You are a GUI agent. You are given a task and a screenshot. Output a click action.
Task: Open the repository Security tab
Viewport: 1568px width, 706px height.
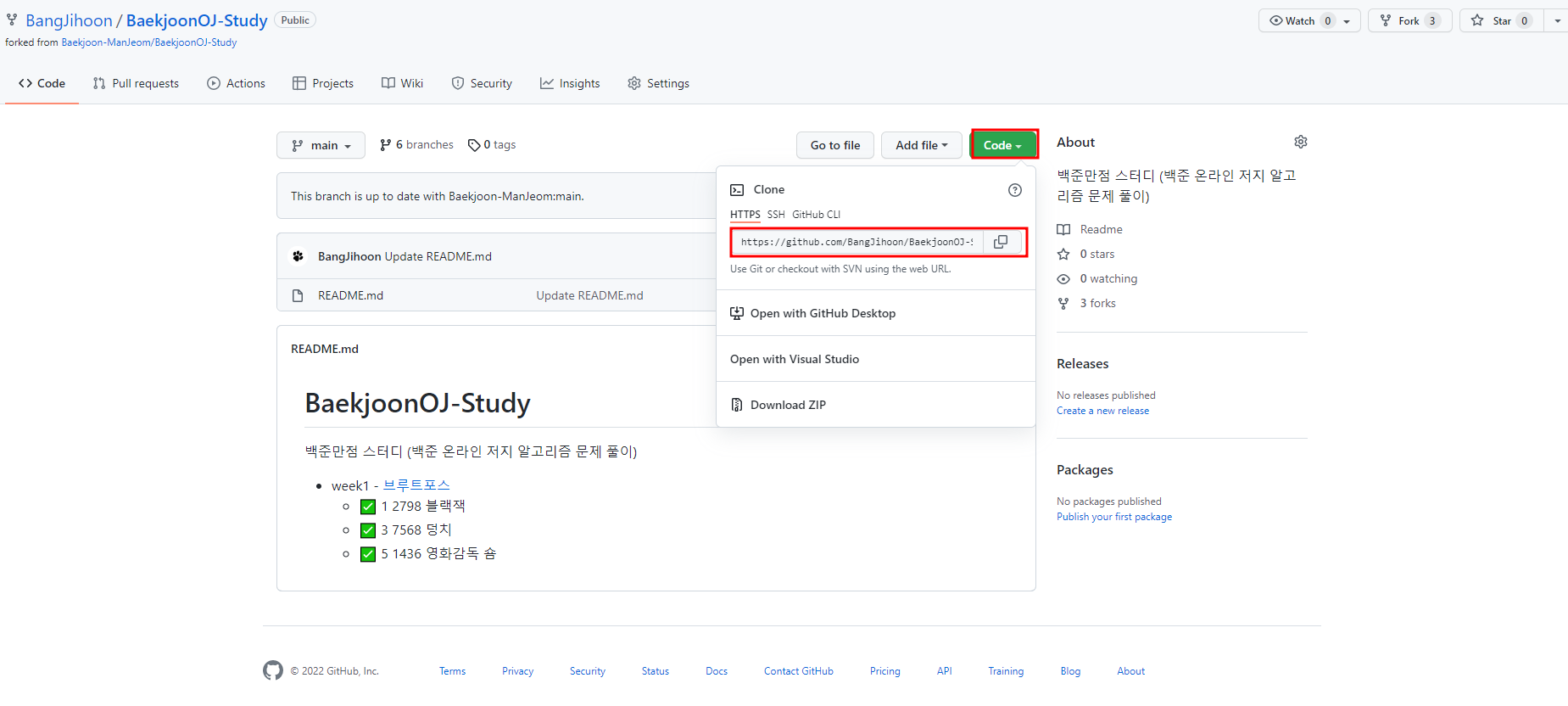482,83
